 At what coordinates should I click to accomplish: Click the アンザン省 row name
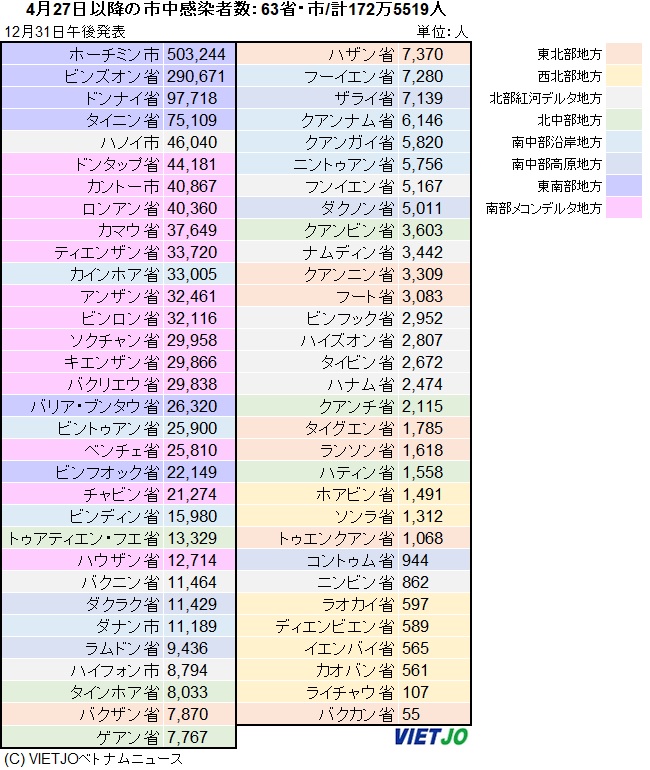(x=120, y=297)
